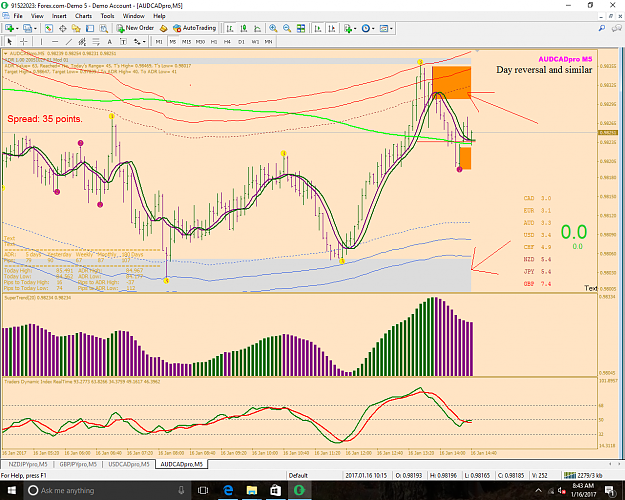Image resolution: width=625 pixels, height=500 pixels.
Task: Expand the Periods dropdown arrow
Action: 373,28
